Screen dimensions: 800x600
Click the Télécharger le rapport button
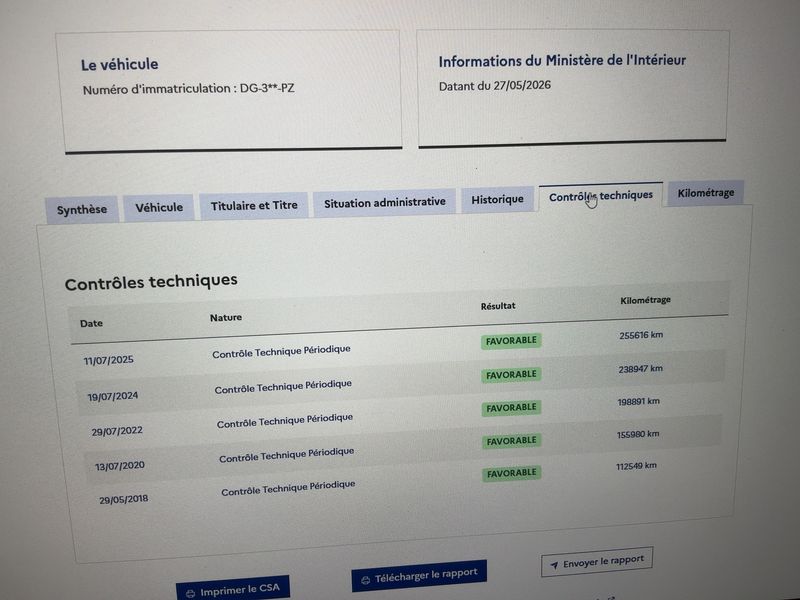pyautogui.click(x=419, y=577)
